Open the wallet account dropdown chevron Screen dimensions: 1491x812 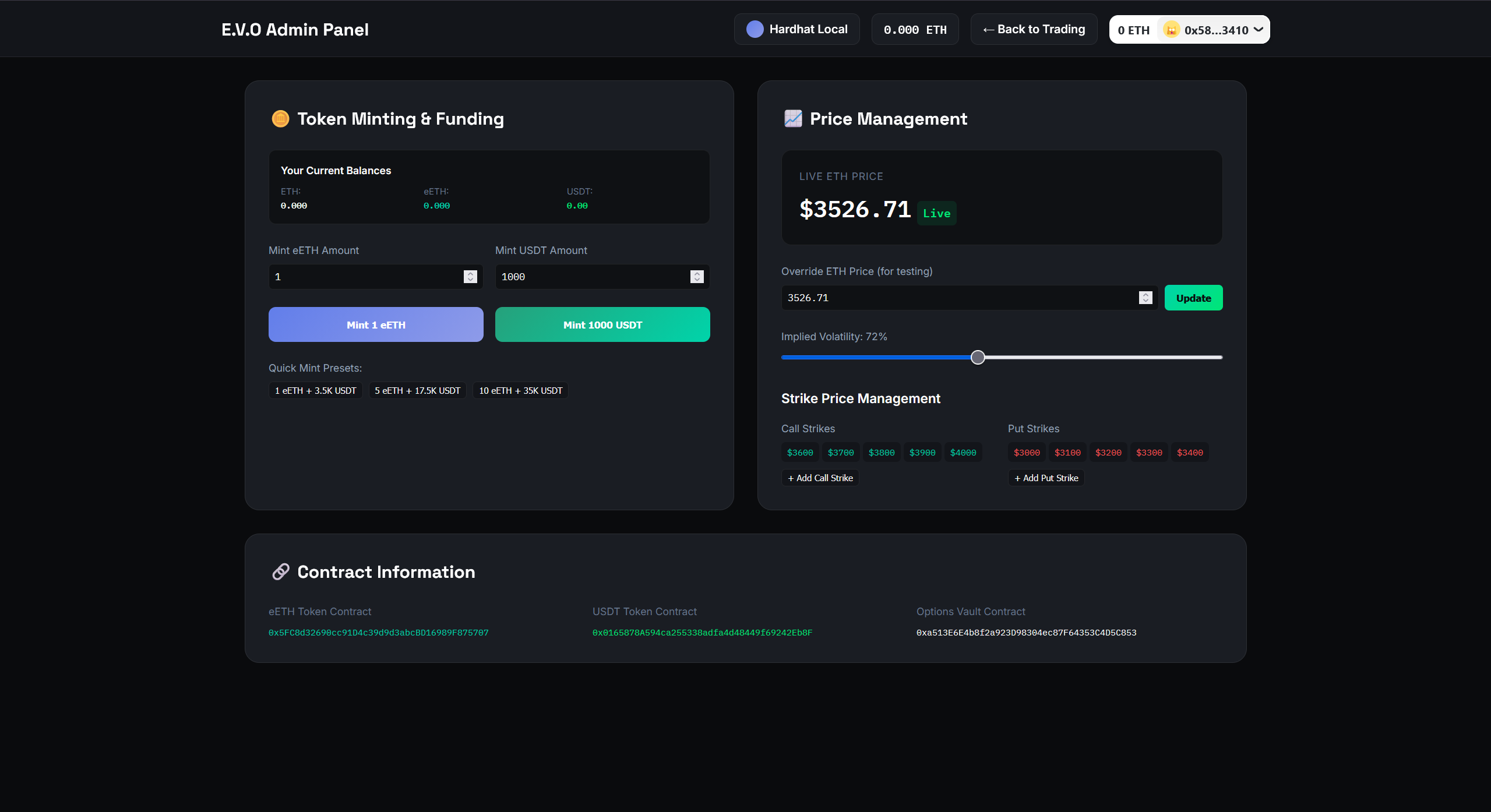coord(1259,30)
